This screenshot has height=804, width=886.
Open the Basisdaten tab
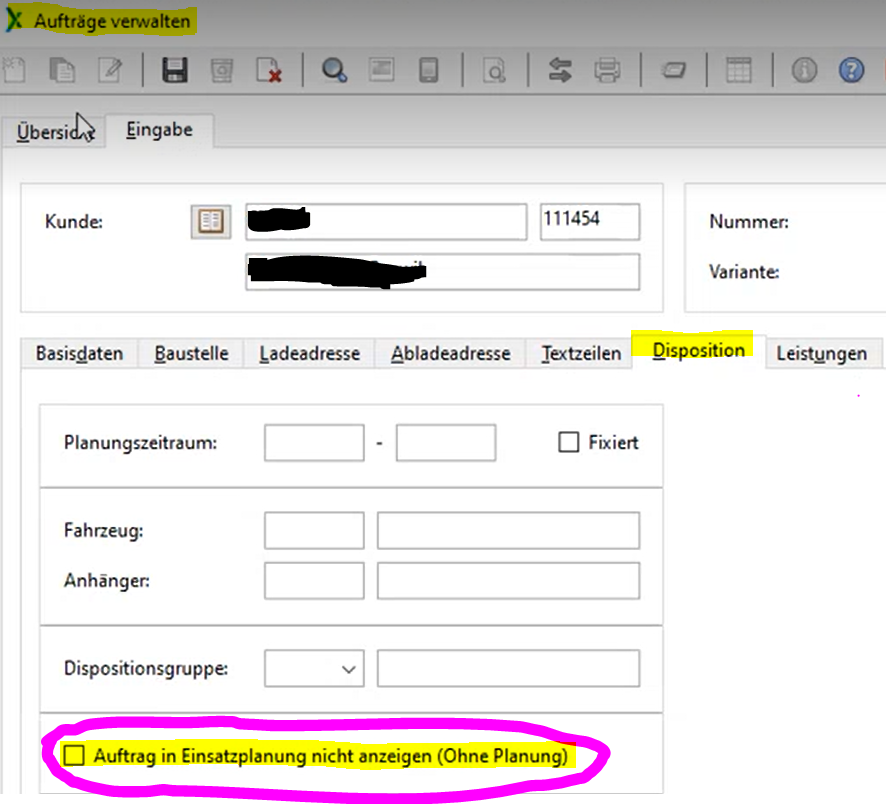(80, 353)
